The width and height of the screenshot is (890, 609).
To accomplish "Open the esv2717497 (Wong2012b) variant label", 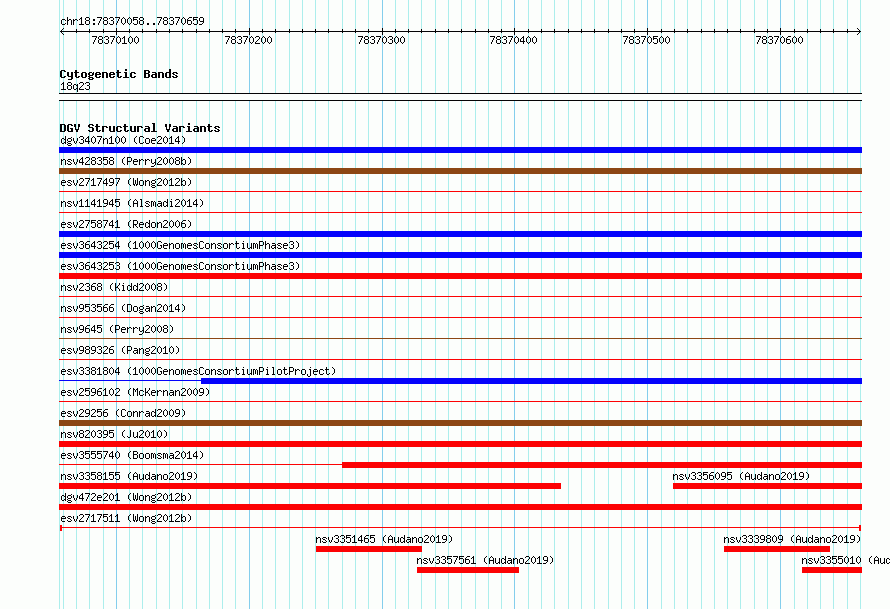I will pos(126,182).
